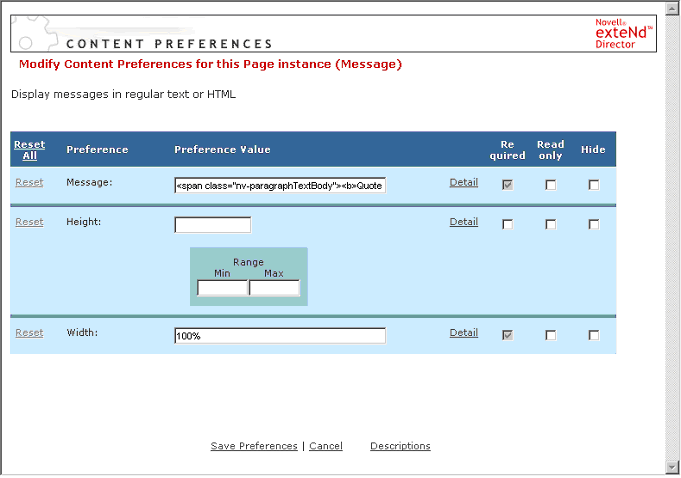Check Hide for the Height preference
Viewport: 681px width, 478px height.
594,224
